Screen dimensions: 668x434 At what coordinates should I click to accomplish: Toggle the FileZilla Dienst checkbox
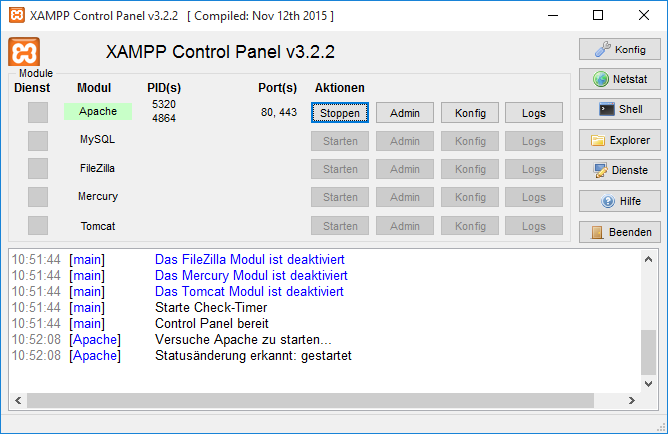pyautogui.click(x=38, y=169)
